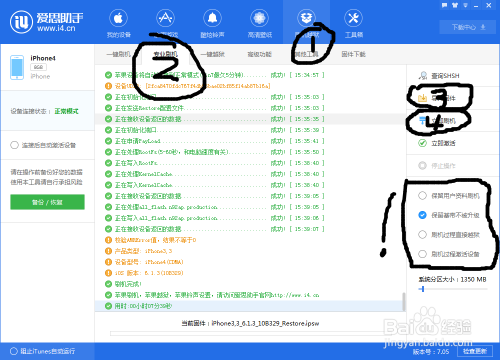Click the 系统分区大小: 1350 MB label

tap(452, 279)
